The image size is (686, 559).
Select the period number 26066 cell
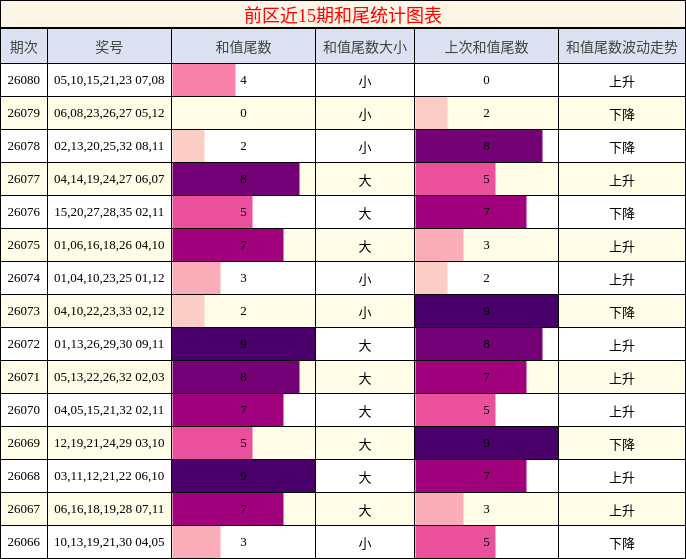(24, 542)
